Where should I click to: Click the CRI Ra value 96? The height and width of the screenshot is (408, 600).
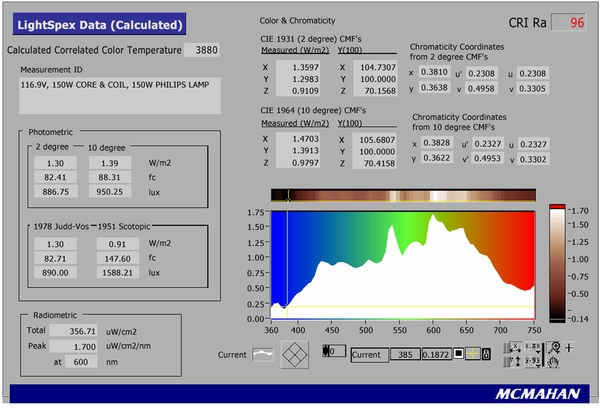(x=569, y=23)
